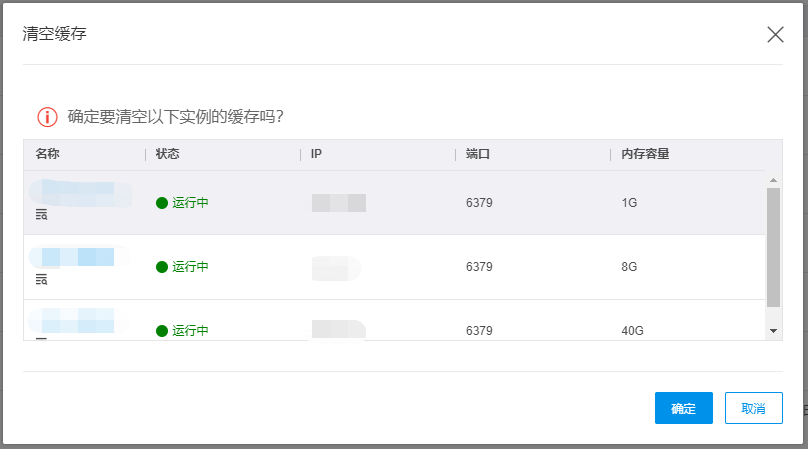The height and width of the screenshot is (449, 808).
Task: Close the 清空缓存 dialog with the X
Action: (x=775, y=35)
